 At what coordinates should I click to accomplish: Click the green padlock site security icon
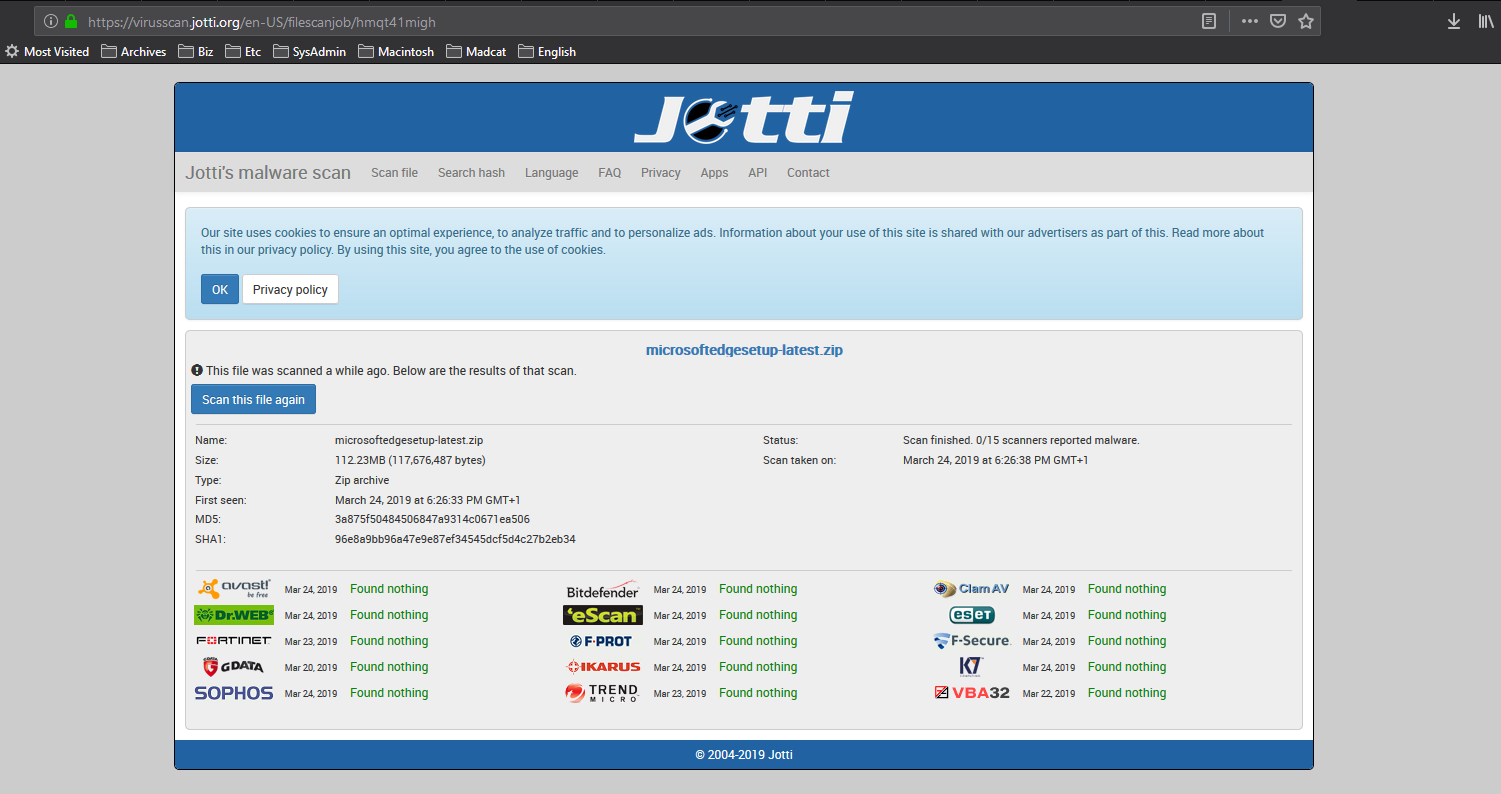[71, 21]
